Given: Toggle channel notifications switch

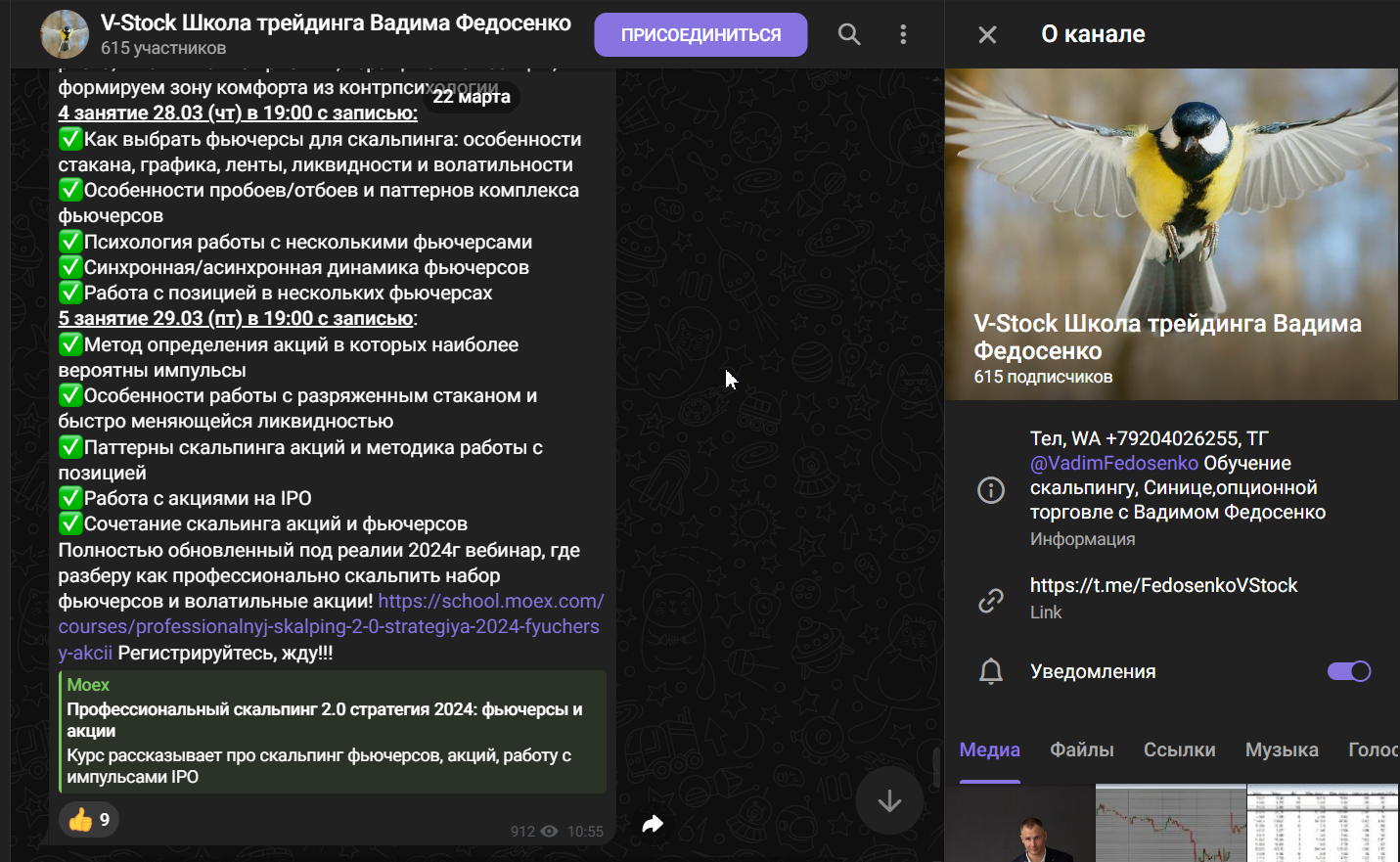Looking at the screenshot, I should pos(1348,671).
